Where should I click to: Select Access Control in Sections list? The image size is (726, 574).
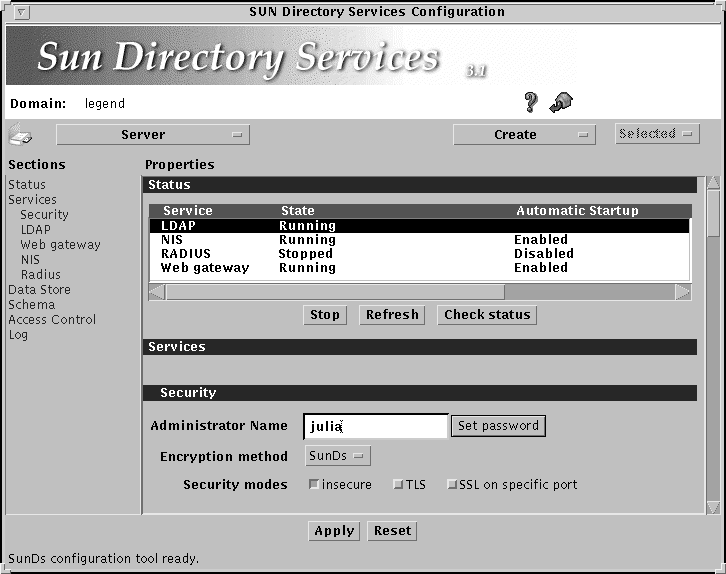[x=52, y=319]
